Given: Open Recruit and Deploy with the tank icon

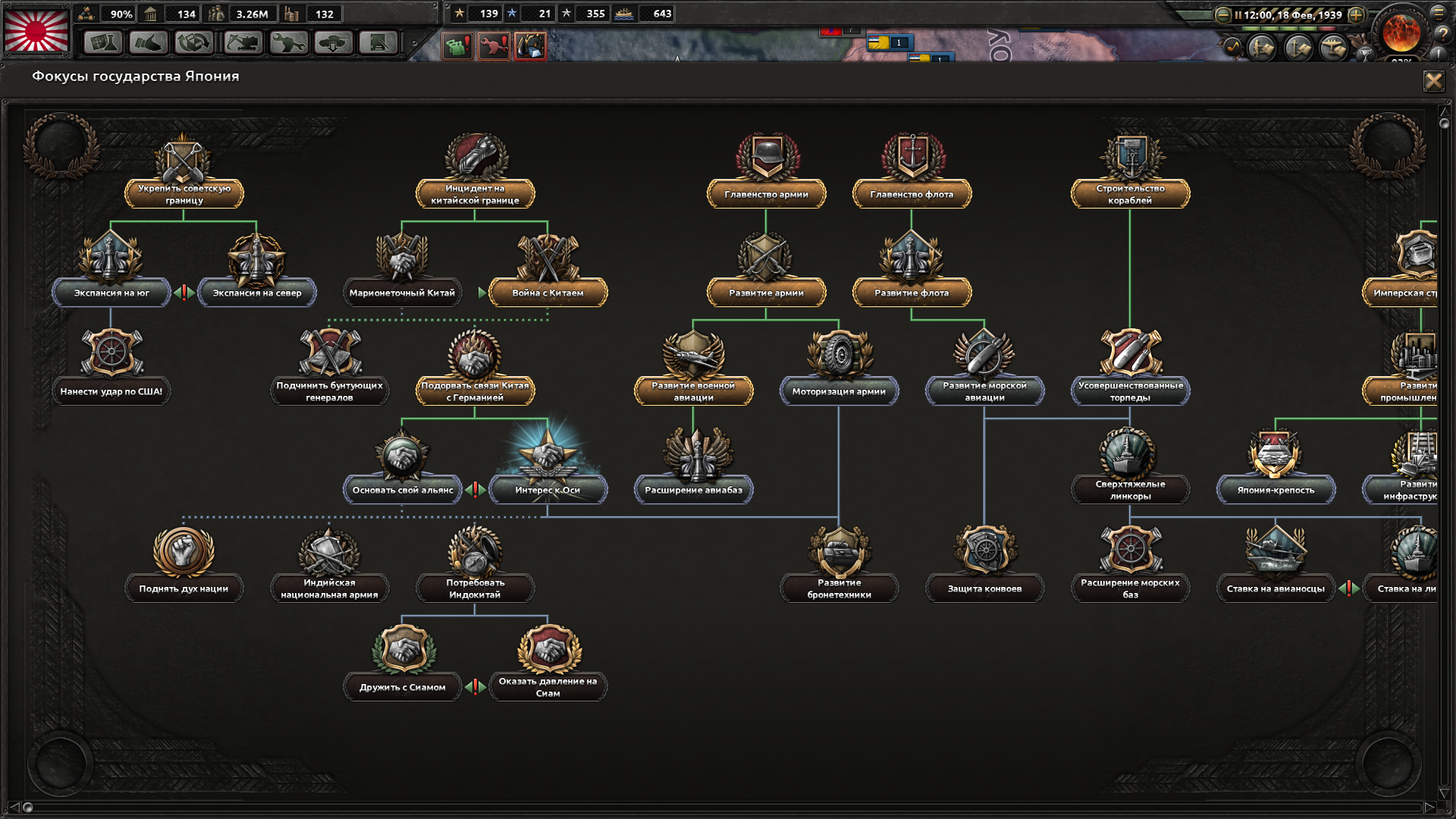Looking at the screenshot, I should (334, 43).
